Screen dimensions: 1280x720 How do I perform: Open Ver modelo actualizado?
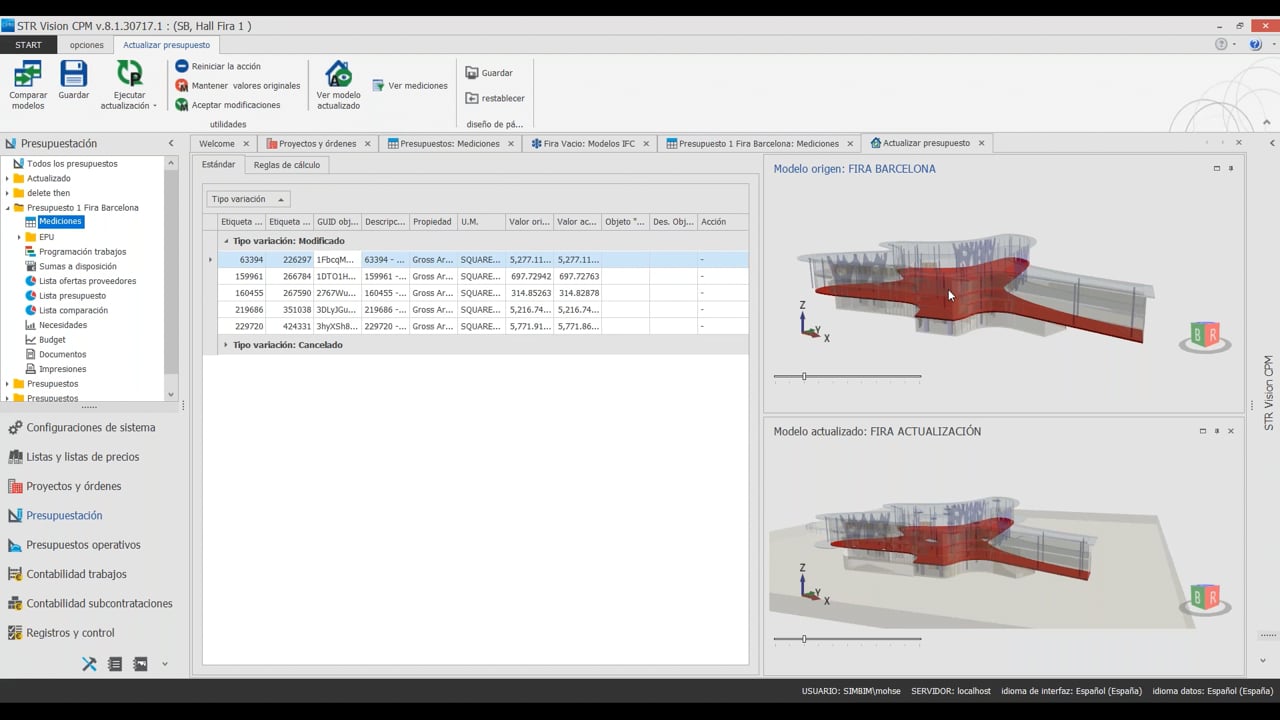click(x=338, y=85)
